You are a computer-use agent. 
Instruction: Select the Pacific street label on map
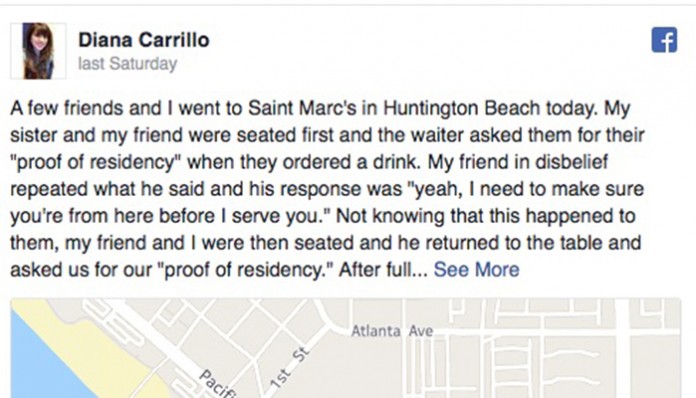click(217, 383)
